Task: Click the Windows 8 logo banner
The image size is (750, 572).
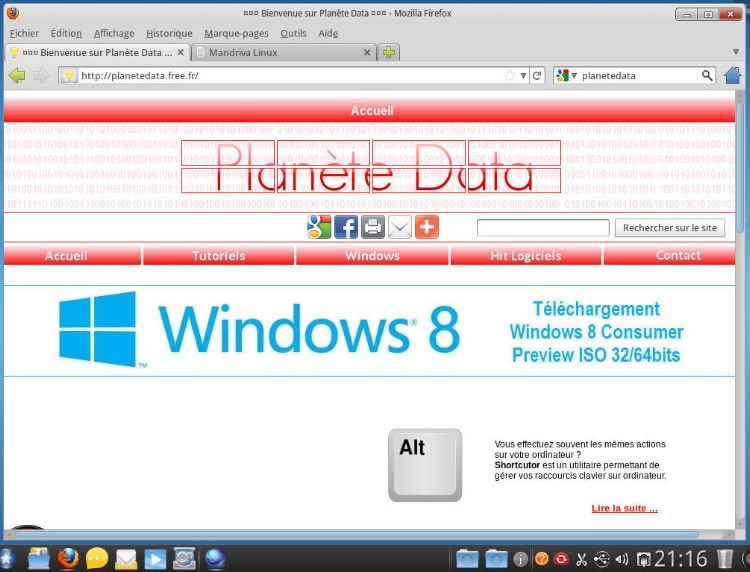Action: click(259, 330)
